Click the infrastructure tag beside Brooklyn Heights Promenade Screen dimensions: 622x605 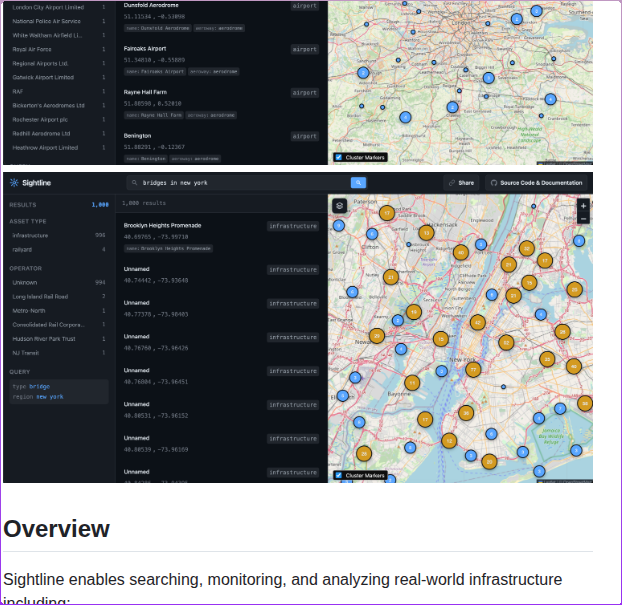[293, 226]
